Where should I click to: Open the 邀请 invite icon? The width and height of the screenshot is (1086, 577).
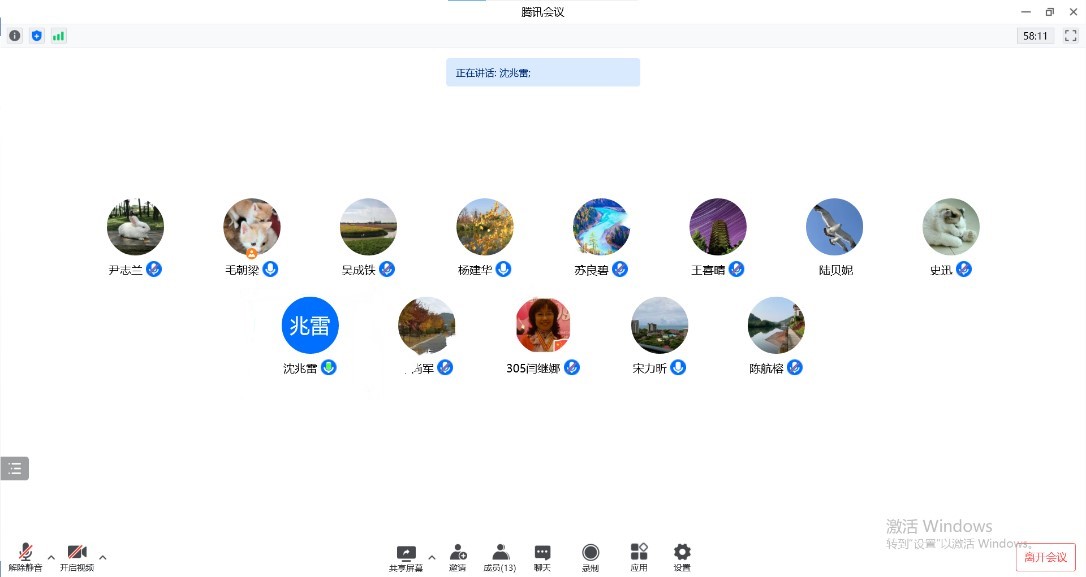[458, 556]
